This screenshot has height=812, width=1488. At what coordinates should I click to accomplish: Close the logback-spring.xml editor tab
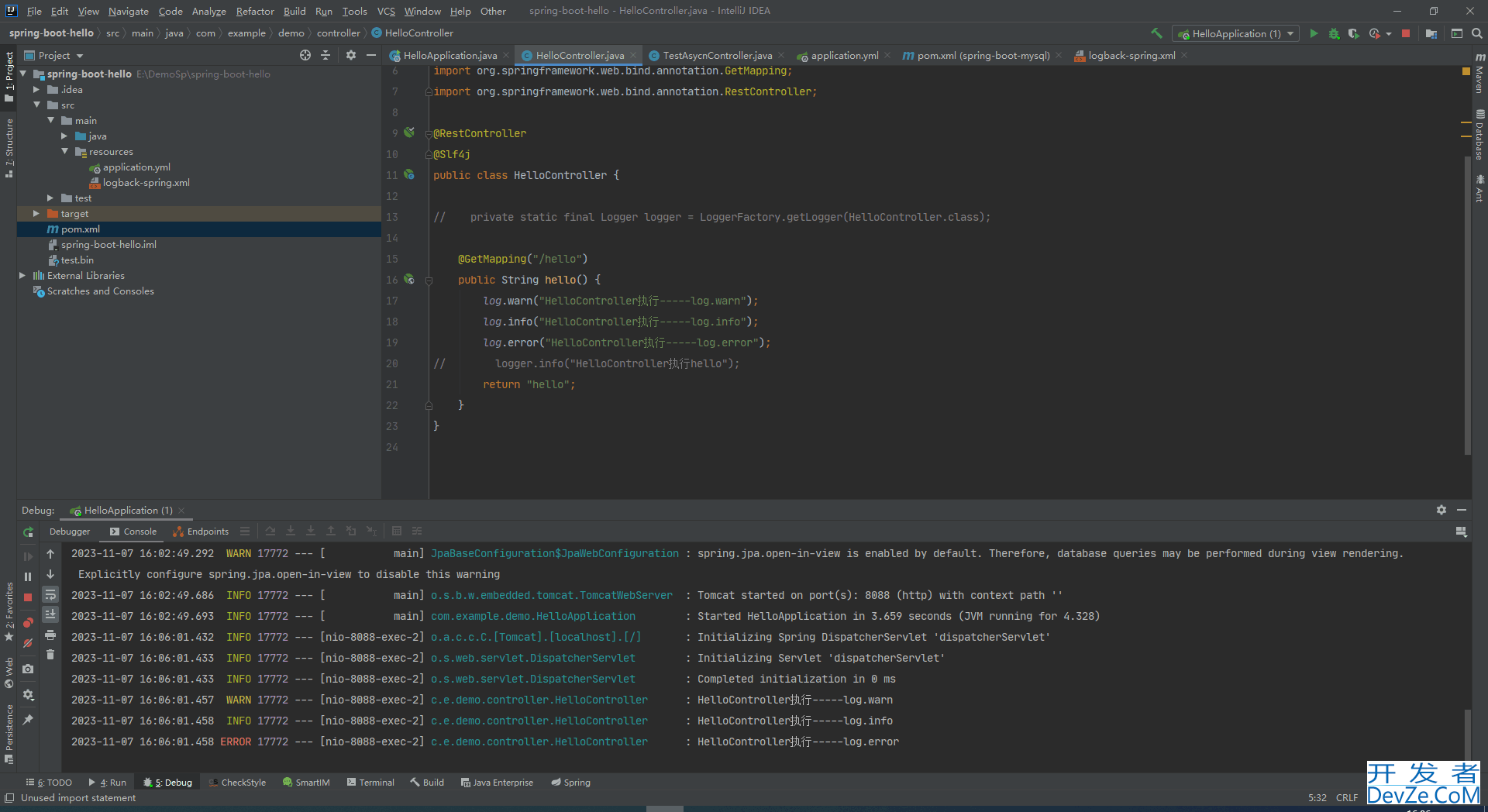pos(1184,55)
